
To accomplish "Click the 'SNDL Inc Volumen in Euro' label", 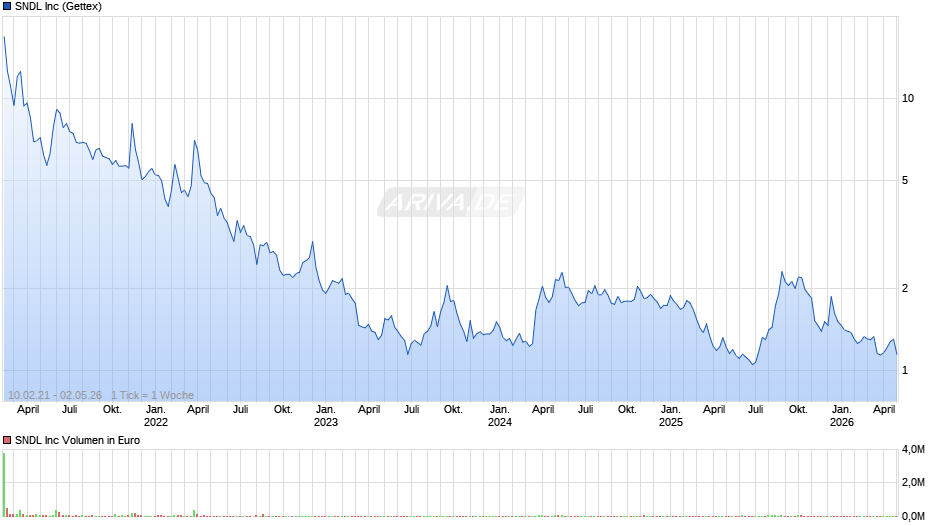I will pyautogui.click(x=77, y=440).
